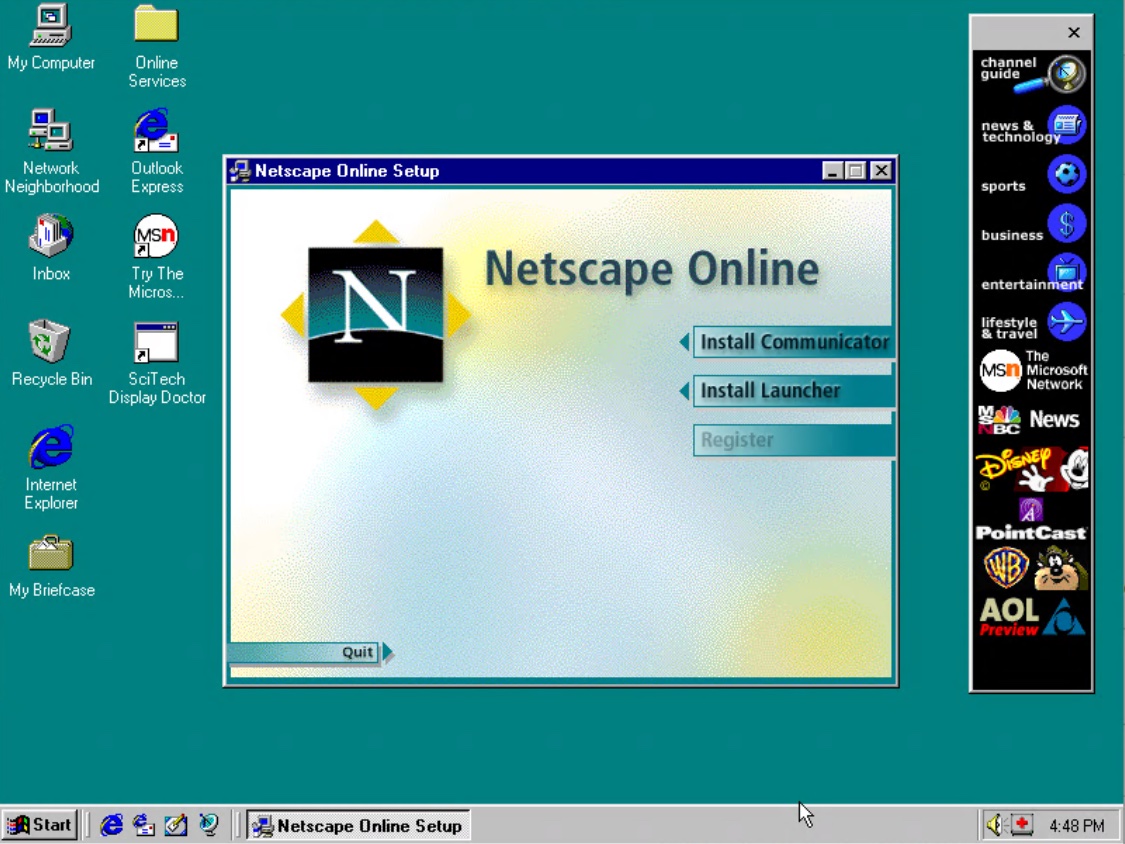Click the Show Desktop quick launch icon
This screenshot has width=1125, height=844.
176,825
